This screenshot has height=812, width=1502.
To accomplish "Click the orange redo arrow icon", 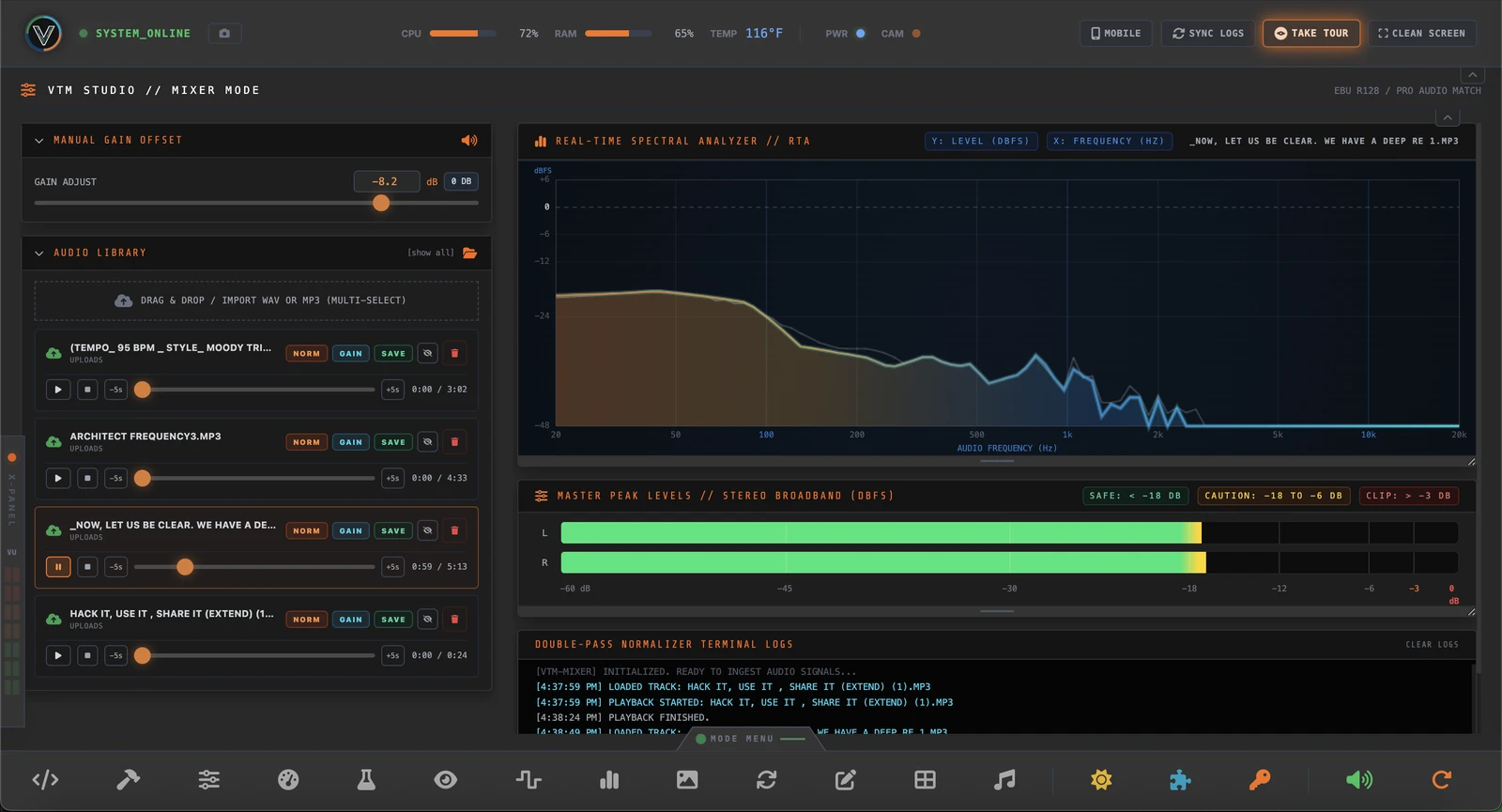I will click(x=1441, y=779).
